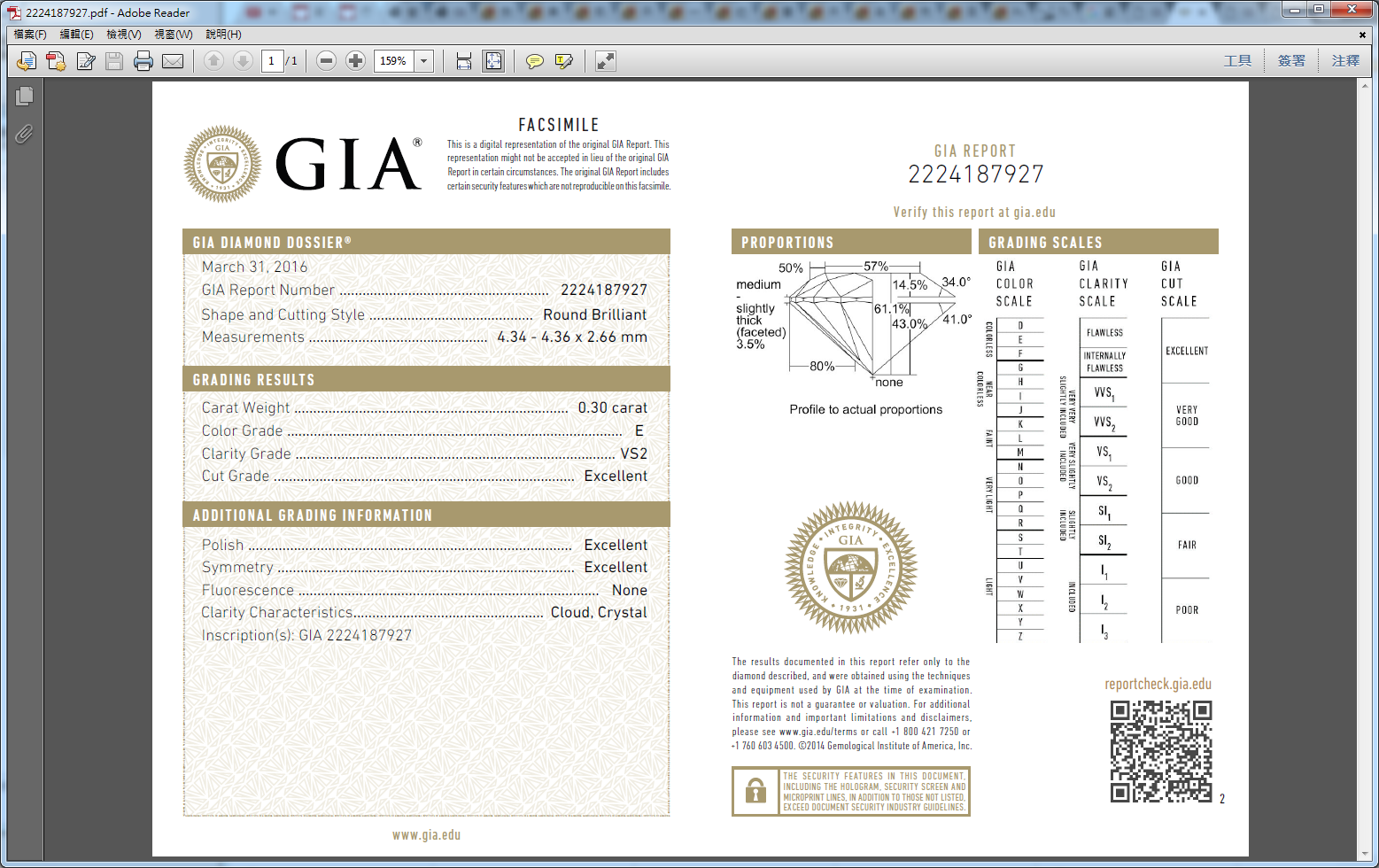Open the 說明(H) help menu
The height and width of the screenshot is (868, 1379).
(223, 35)
